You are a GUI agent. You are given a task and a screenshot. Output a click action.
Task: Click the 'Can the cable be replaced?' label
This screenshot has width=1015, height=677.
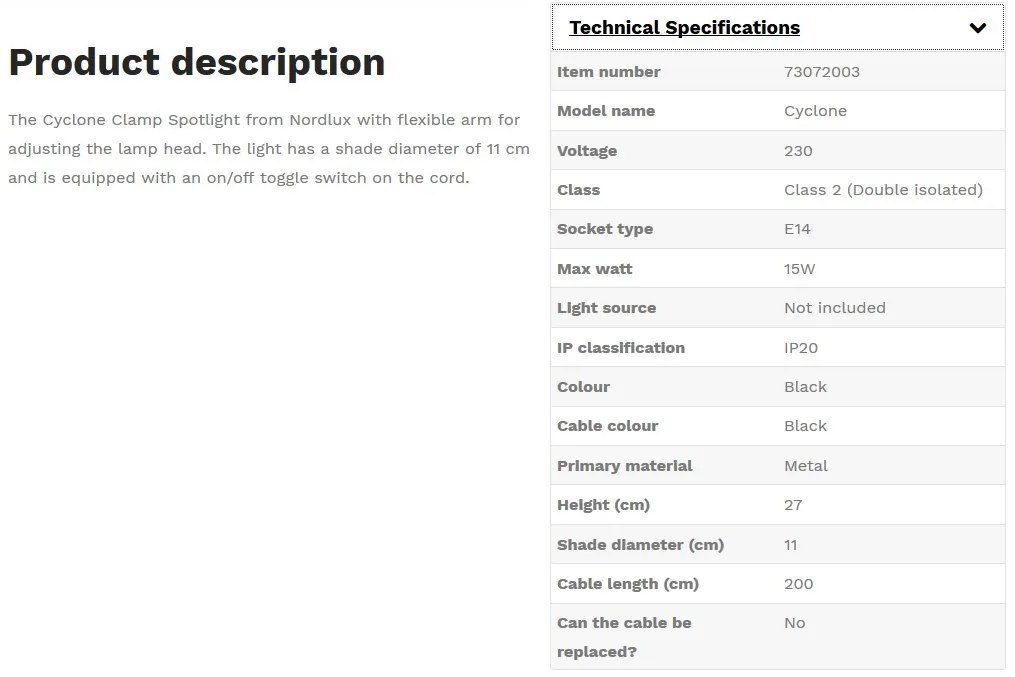tap(624, 638)
